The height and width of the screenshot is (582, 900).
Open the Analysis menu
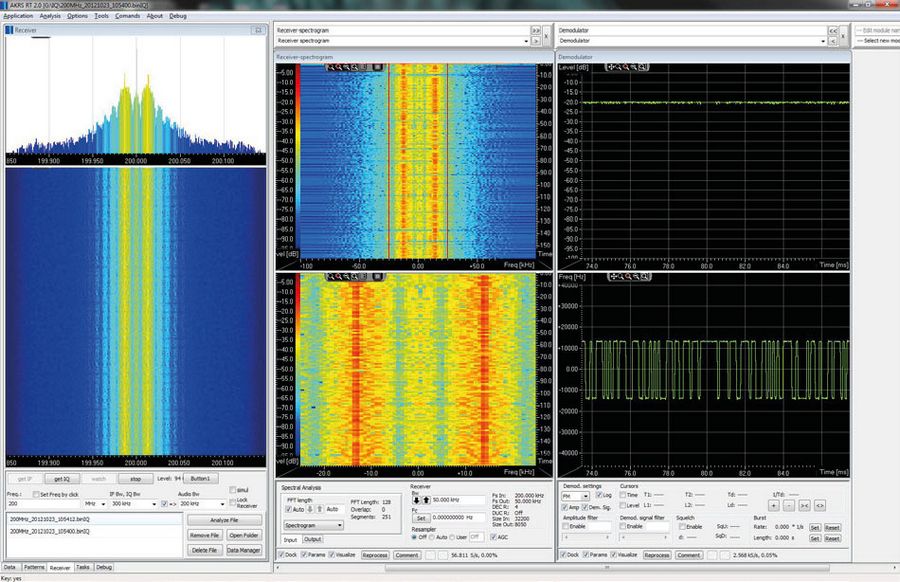(x=50, y=16)
